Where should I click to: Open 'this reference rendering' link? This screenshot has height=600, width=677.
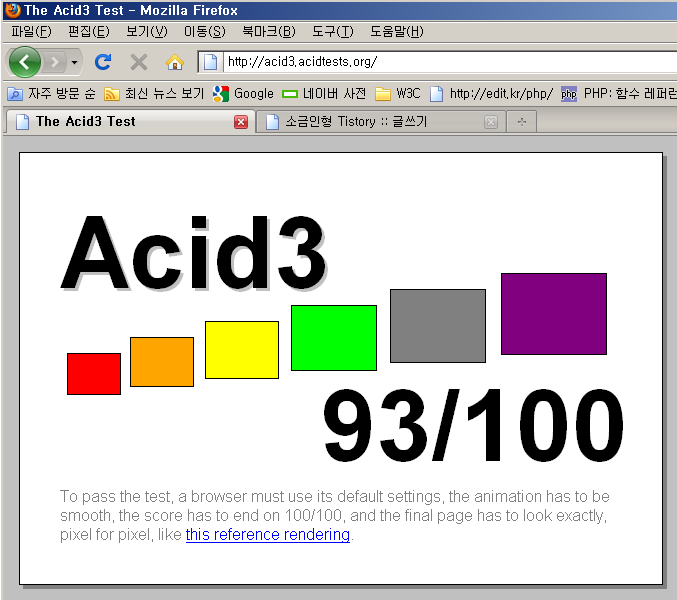pyautogui.click(x=268, y=534)
